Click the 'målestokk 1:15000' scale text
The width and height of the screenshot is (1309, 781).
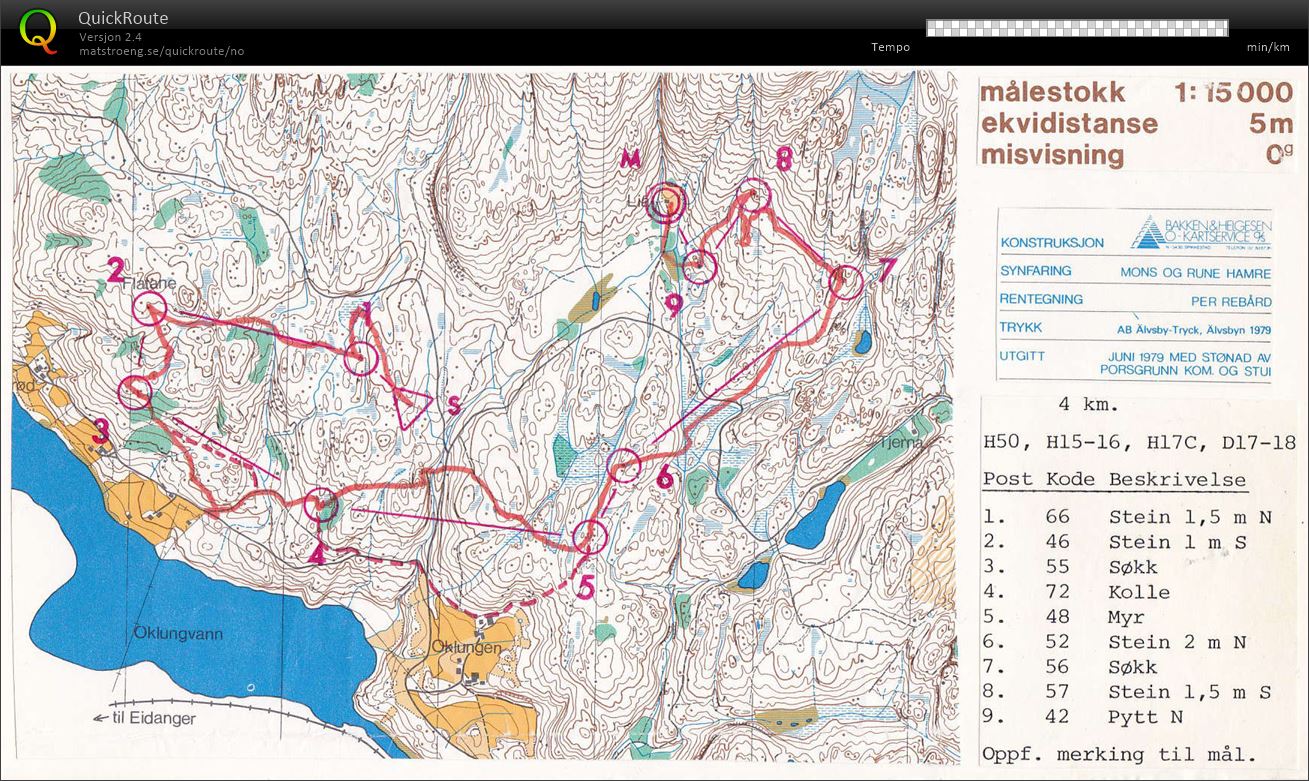click(x=1136, y=93)
